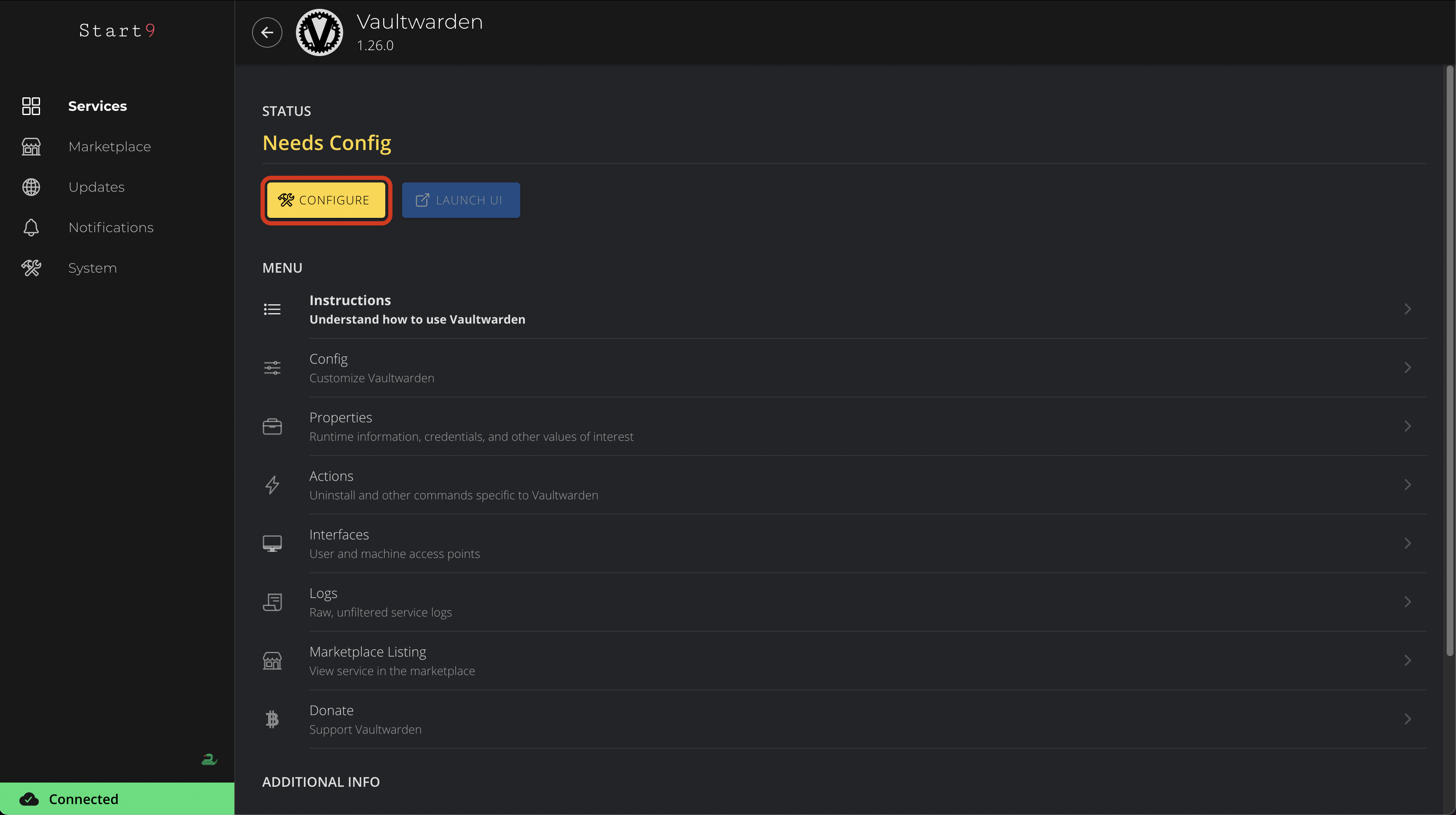Click the Vaultwarden logo icon
The height and width of the screenshot is (815, 1456).
tap(320, 32)
